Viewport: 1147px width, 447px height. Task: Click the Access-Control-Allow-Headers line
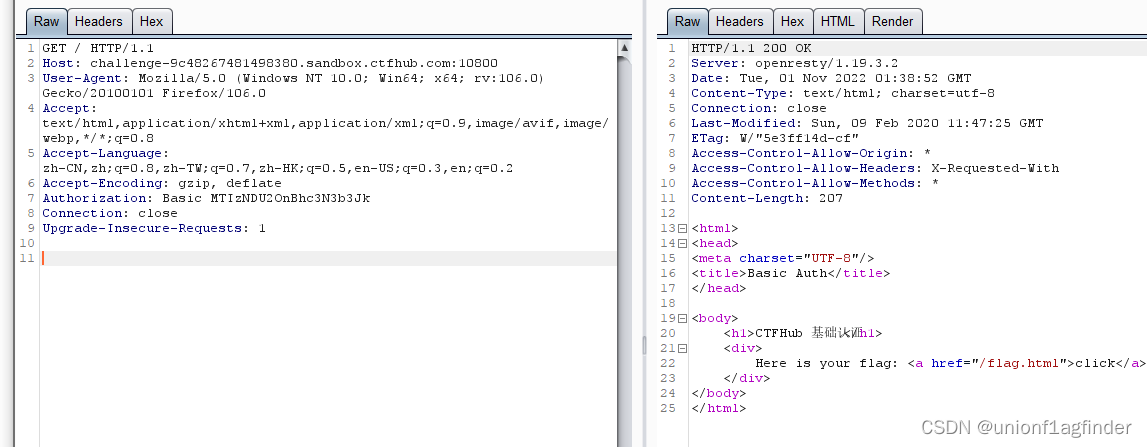(875, 168)
